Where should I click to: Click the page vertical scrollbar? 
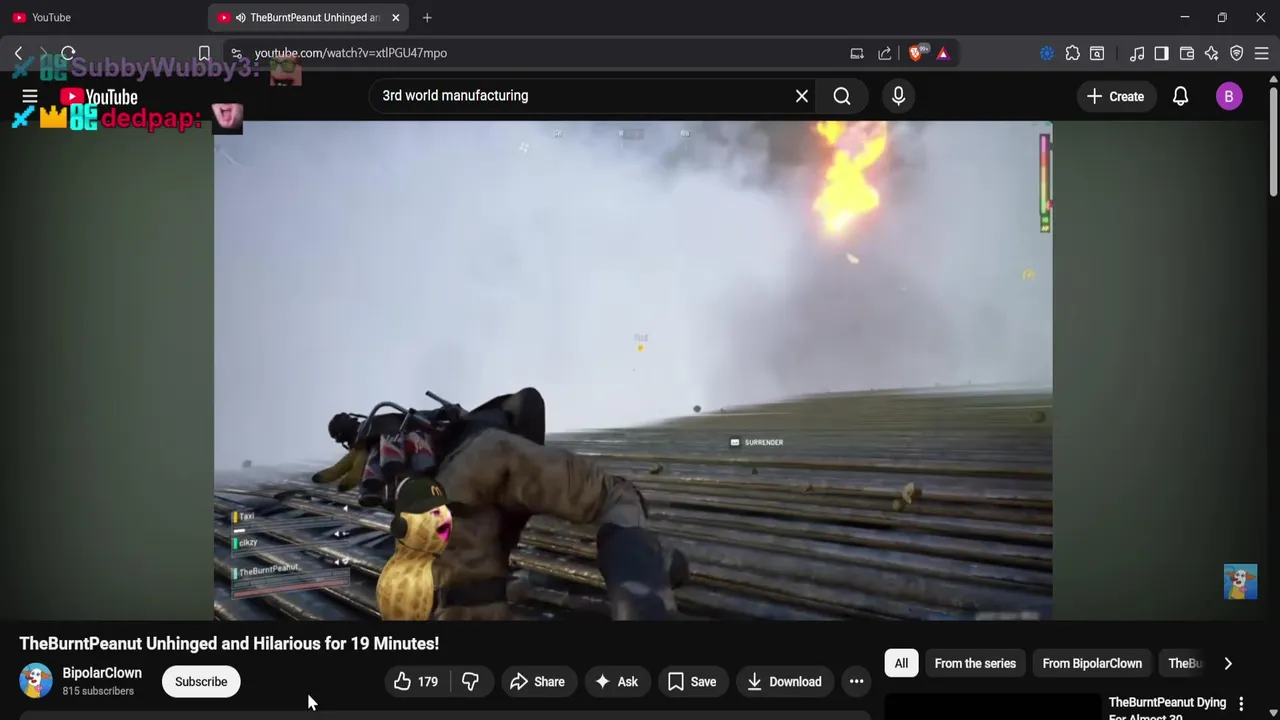(1272, 140)
